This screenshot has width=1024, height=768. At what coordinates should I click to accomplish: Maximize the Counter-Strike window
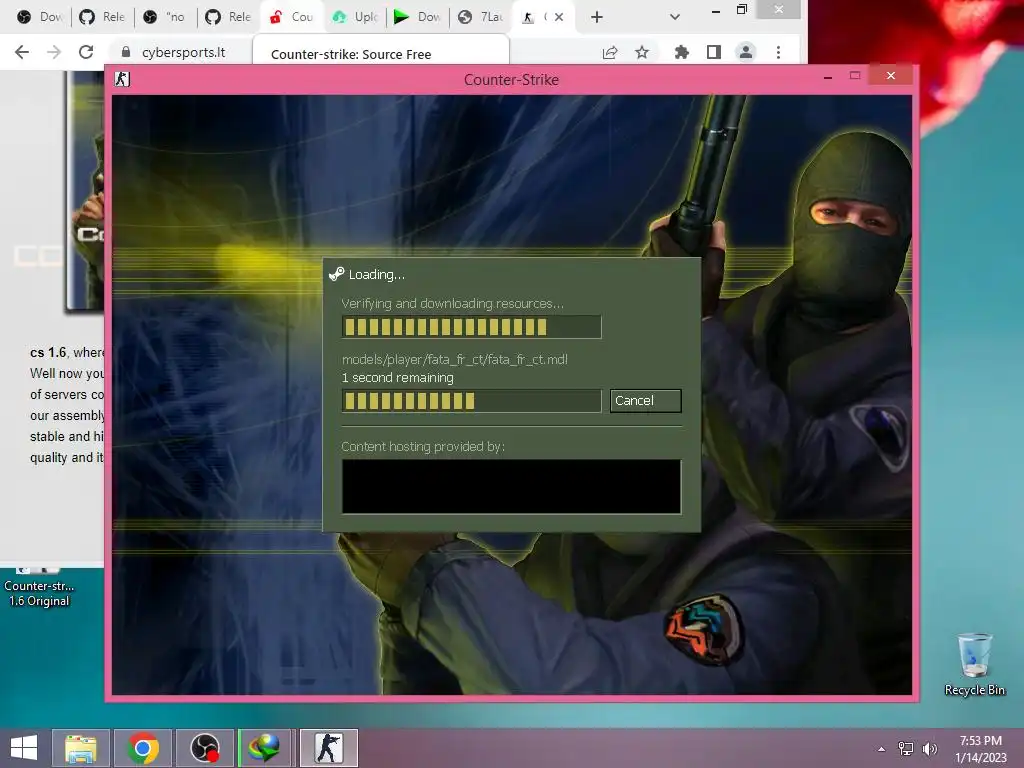855,76
